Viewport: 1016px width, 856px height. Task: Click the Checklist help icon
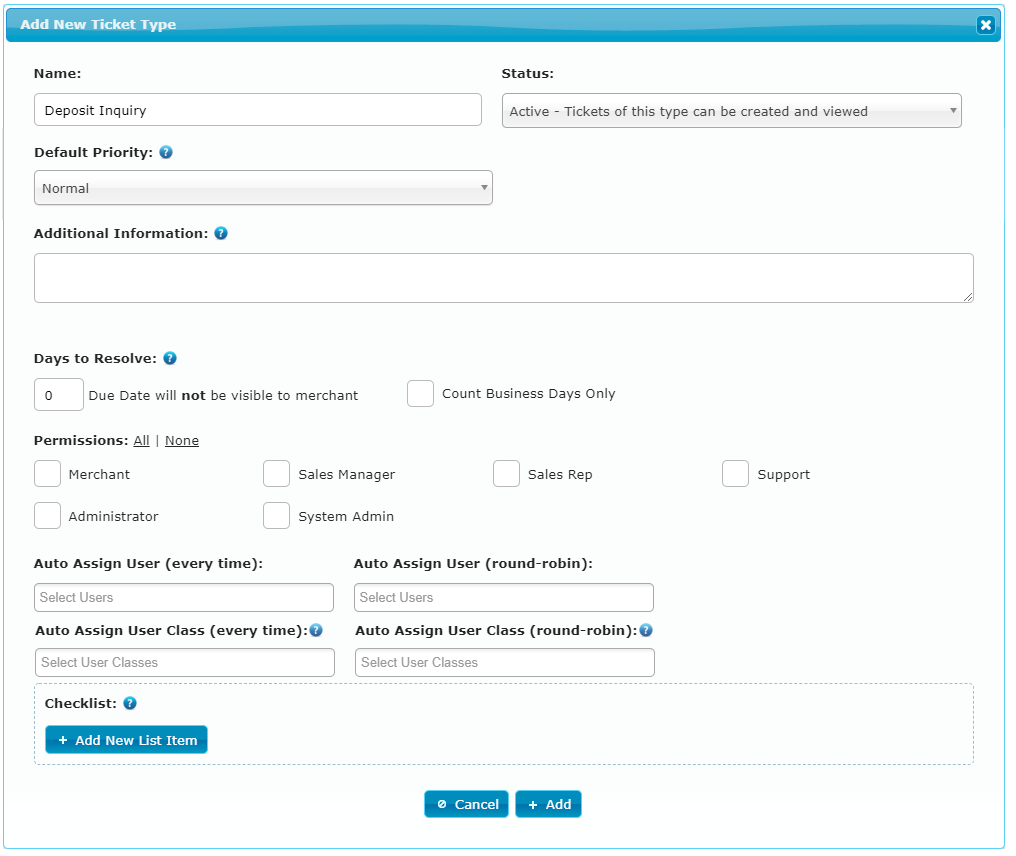click(130, 703)
